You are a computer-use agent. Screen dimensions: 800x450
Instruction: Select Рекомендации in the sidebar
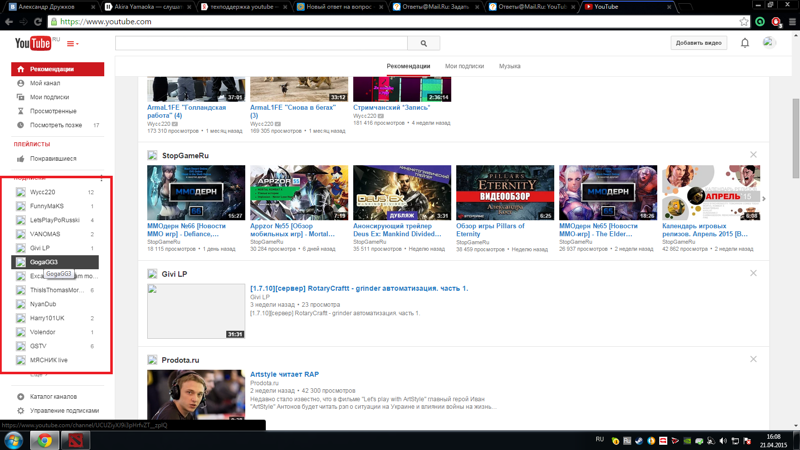tap(58, 69)
